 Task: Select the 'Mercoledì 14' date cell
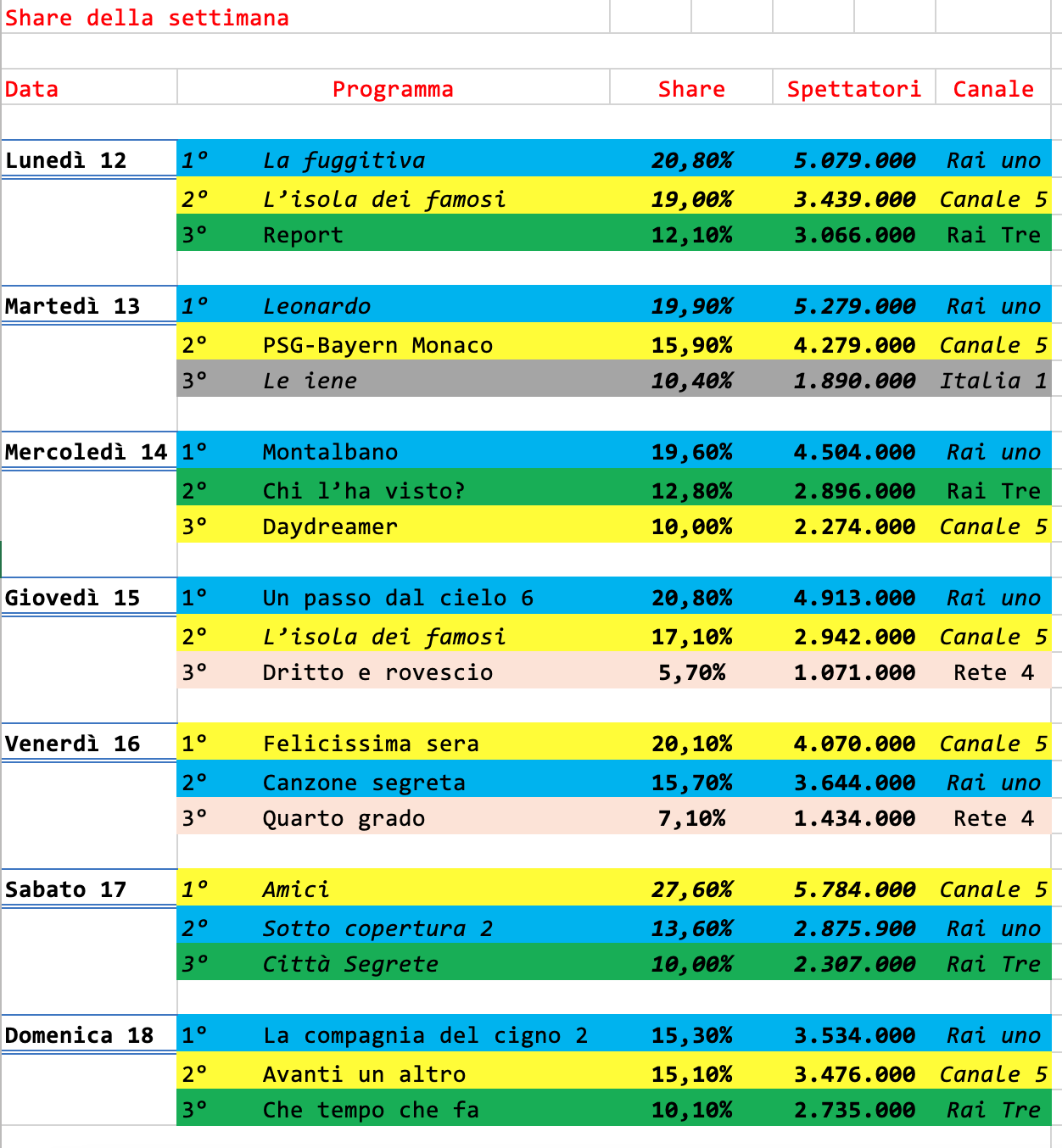point(87,452)
